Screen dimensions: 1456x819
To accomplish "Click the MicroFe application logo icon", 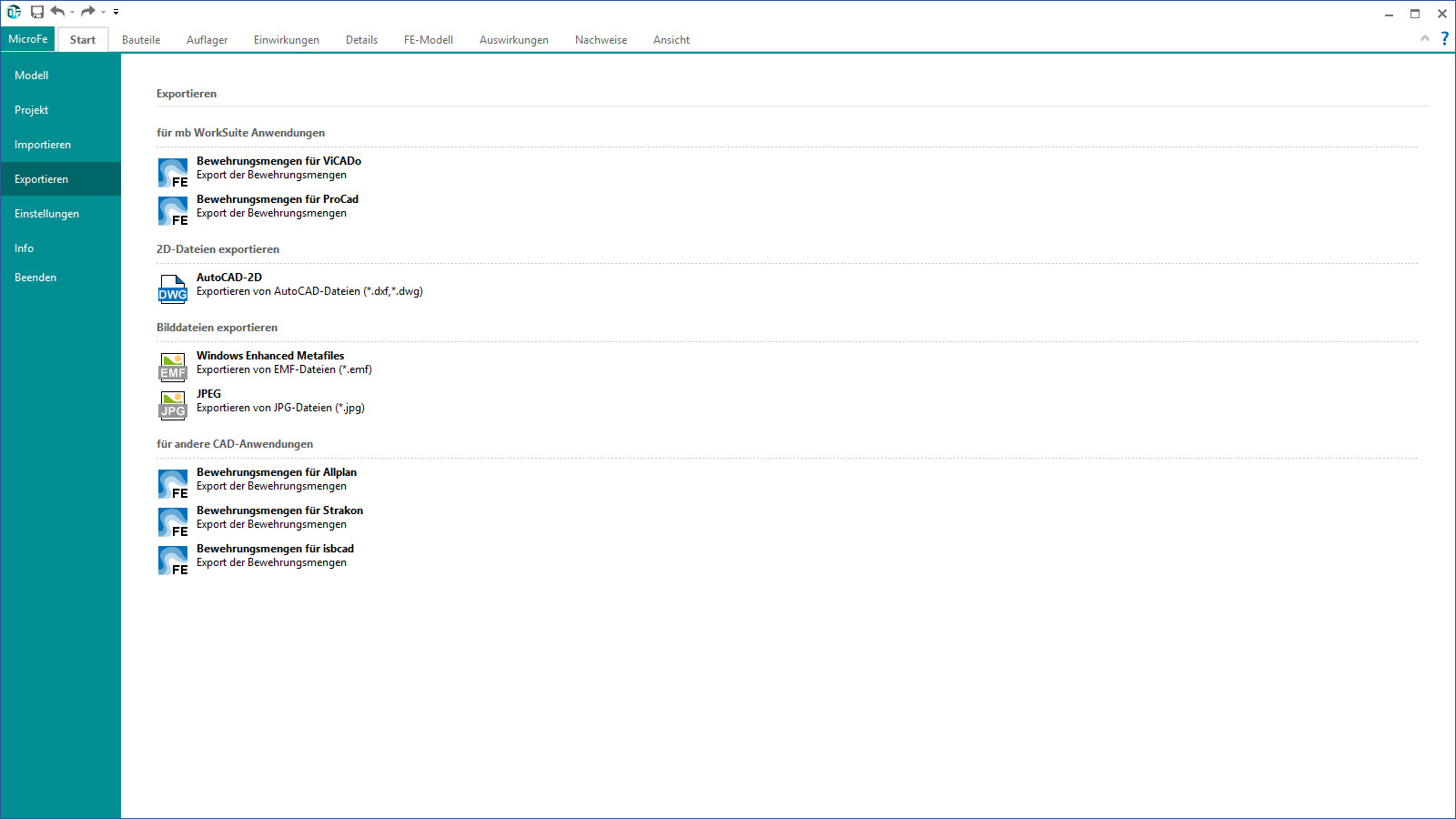I will pyautogui.click(x=14, y=12).
